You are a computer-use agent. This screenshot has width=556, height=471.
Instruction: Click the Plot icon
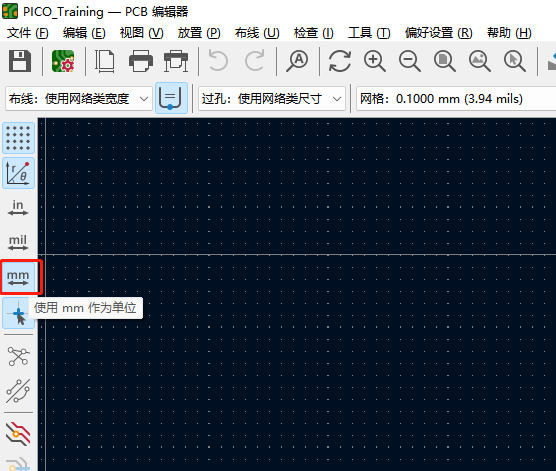(176, 61)
